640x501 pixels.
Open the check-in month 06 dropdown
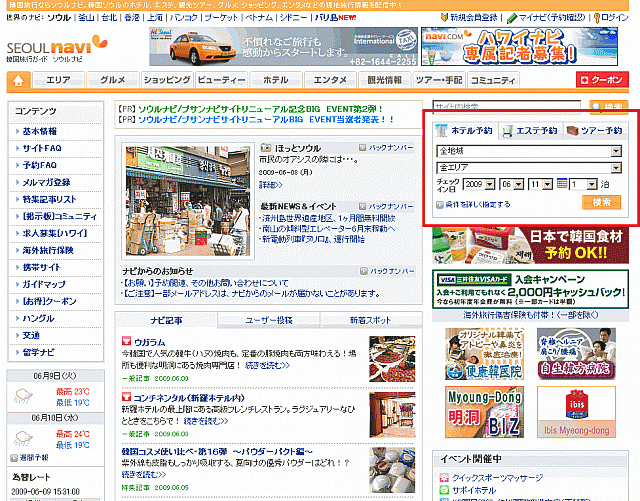[512, 185]
